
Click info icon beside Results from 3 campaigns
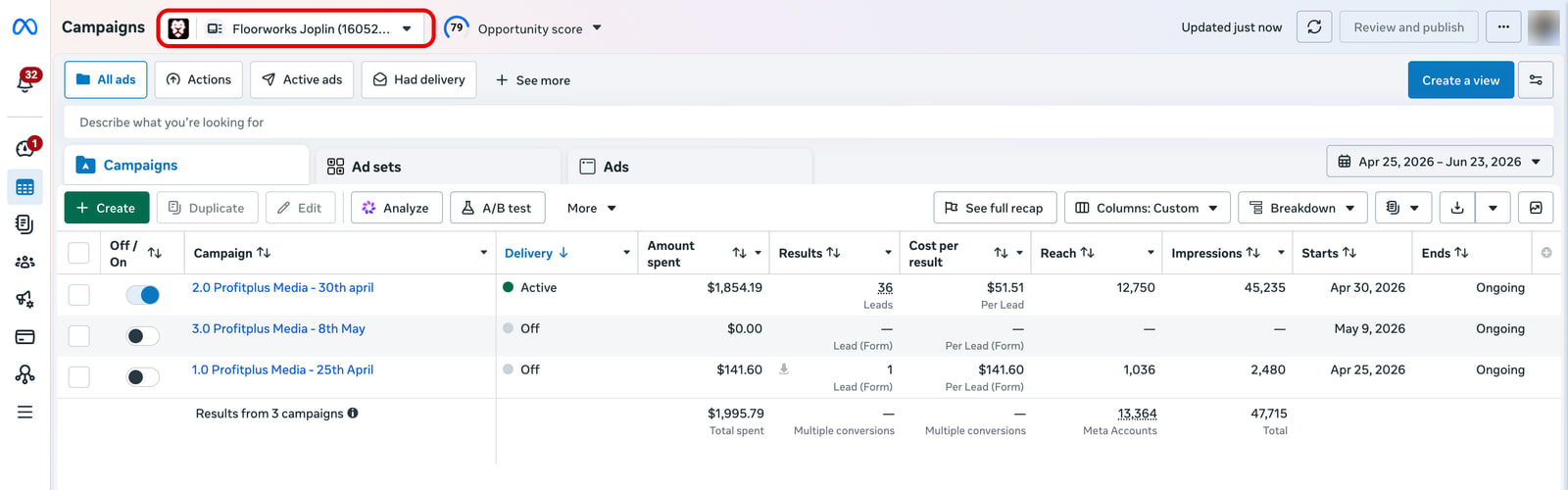(x=353, y=414)
